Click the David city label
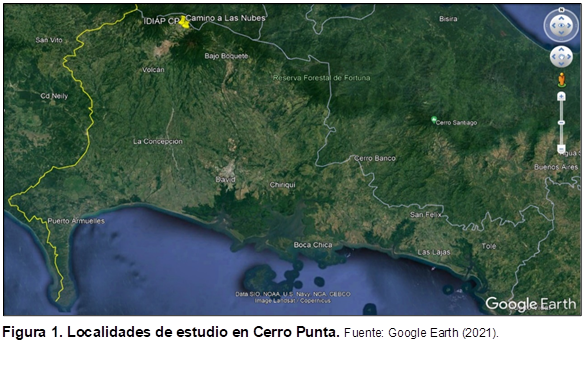Screen dimensions: 585x370 pyautogui.click(x=225, y=180)
